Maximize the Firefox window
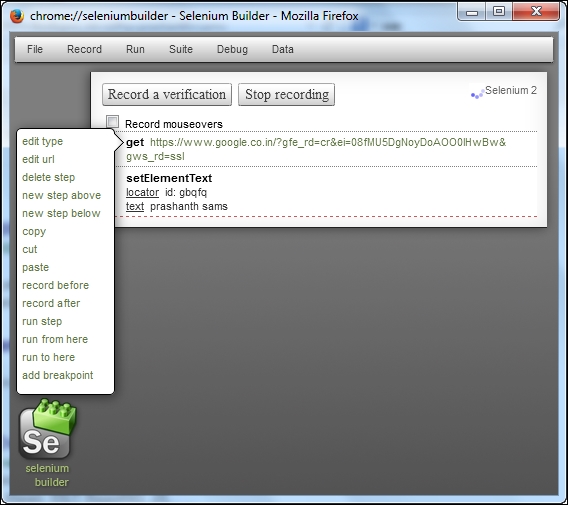The image size is (568, 505). [499, 12]
